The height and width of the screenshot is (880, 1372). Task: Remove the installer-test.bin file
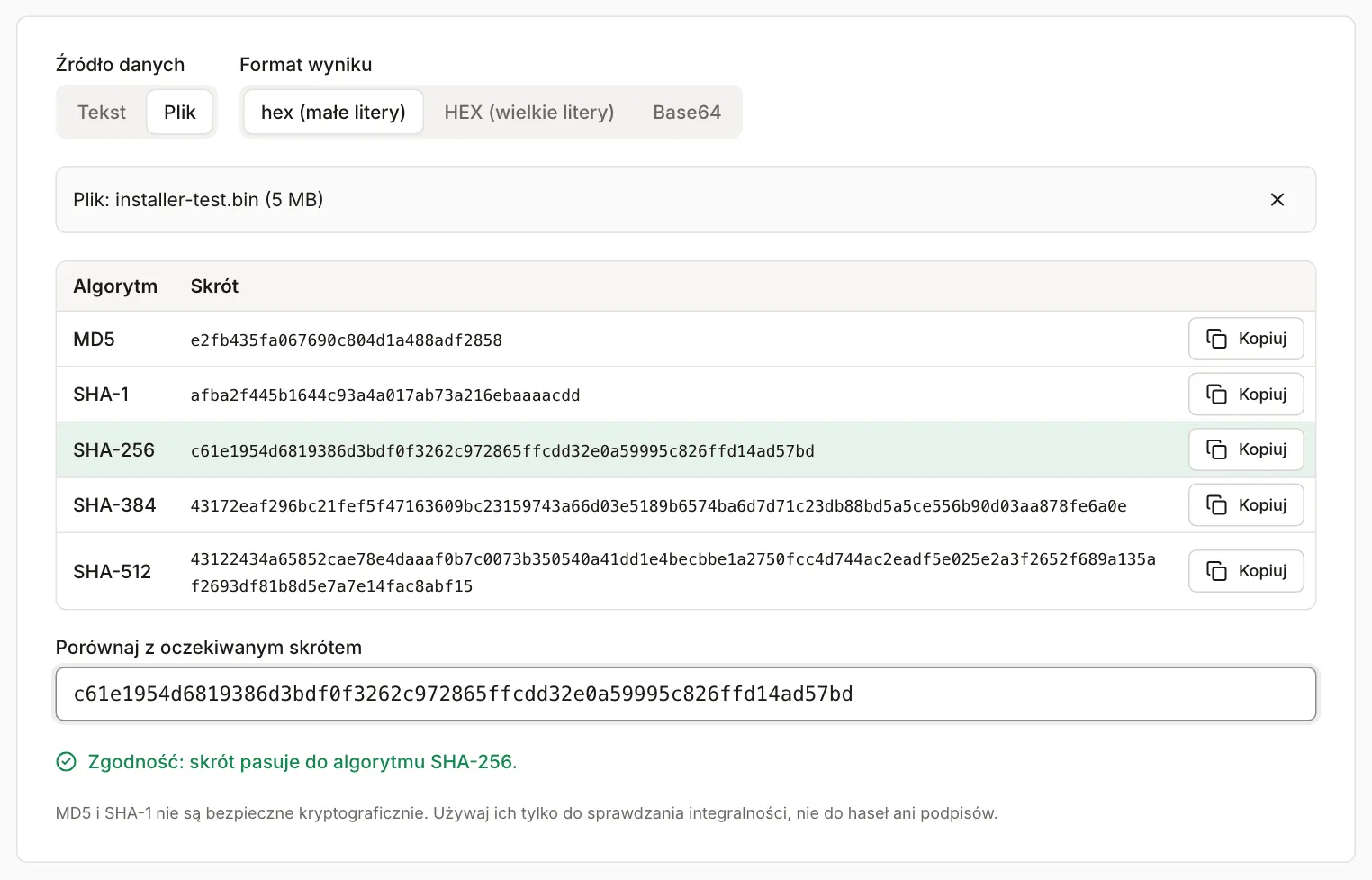point(1277,200)
